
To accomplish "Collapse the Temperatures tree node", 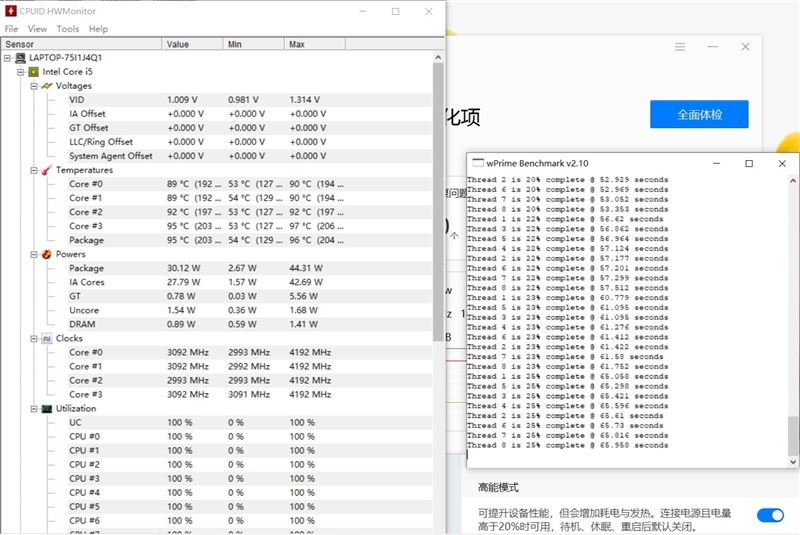I will click(34, 170).
